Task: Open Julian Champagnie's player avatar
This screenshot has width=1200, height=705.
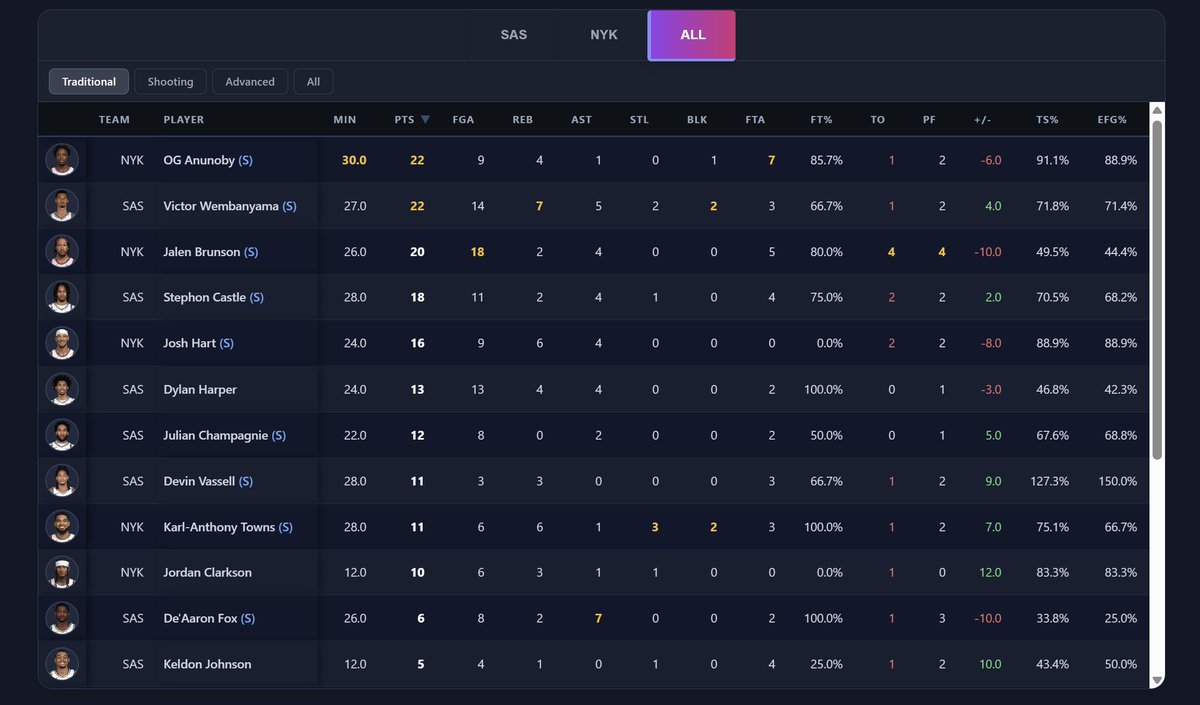Action: [x=62, y=435]
